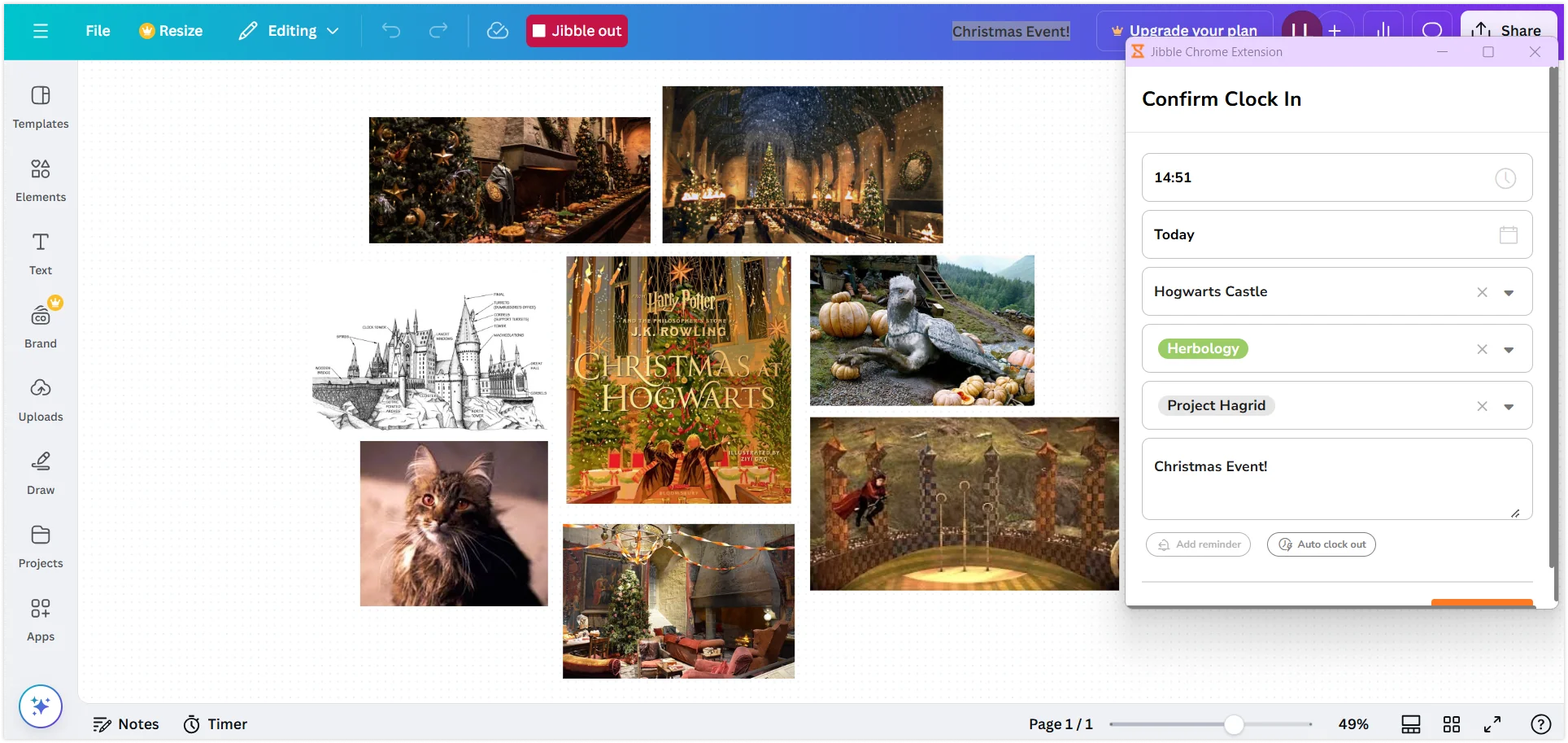Open the Apps panel

(41, 619)
